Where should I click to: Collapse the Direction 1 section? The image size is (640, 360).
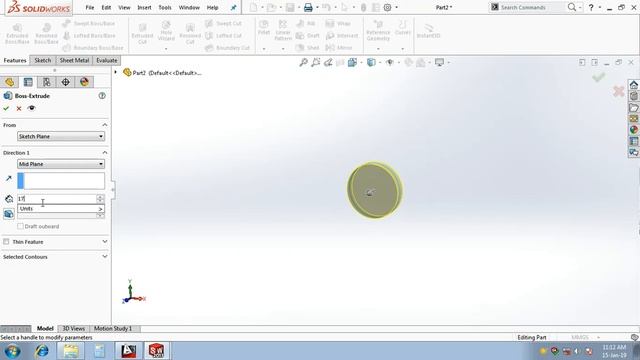105,153
